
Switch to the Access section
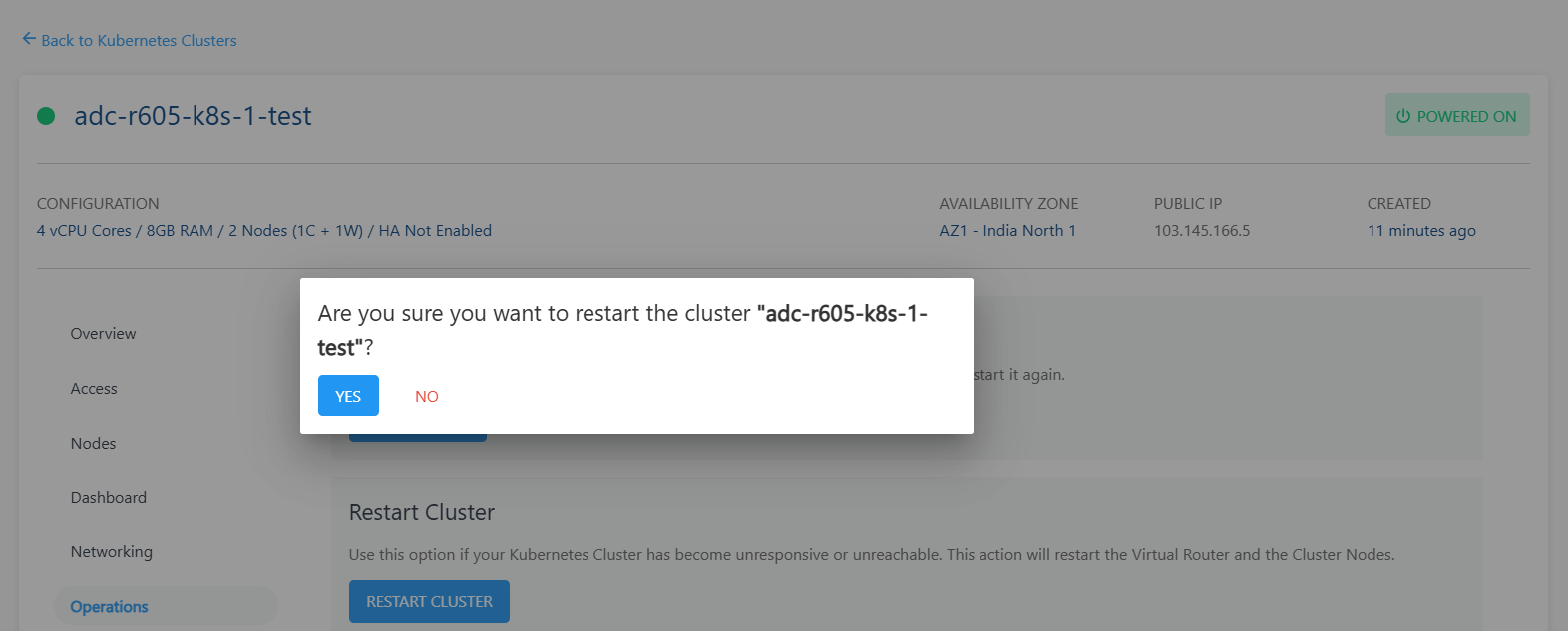coord(94,388)
